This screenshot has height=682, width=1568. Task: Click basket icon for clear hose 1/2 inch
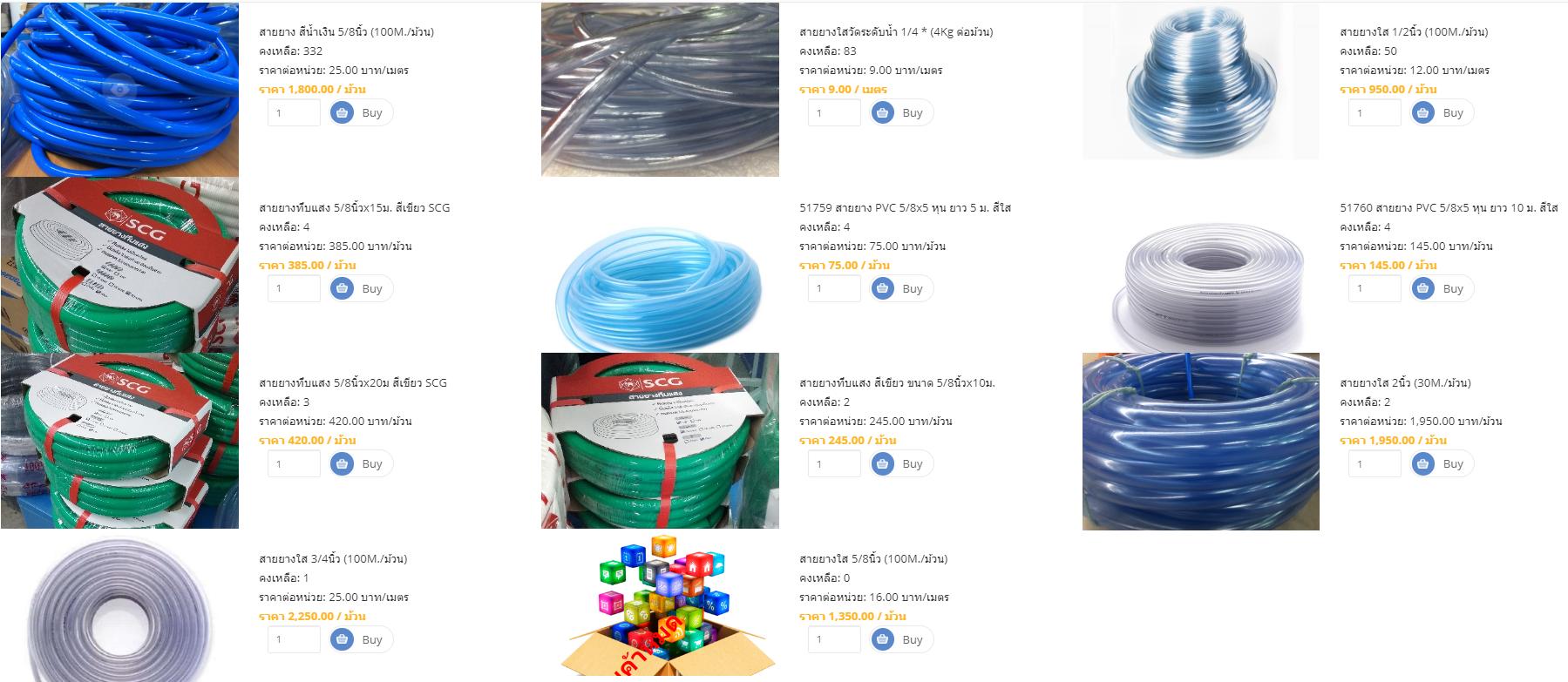point(1423,112)
